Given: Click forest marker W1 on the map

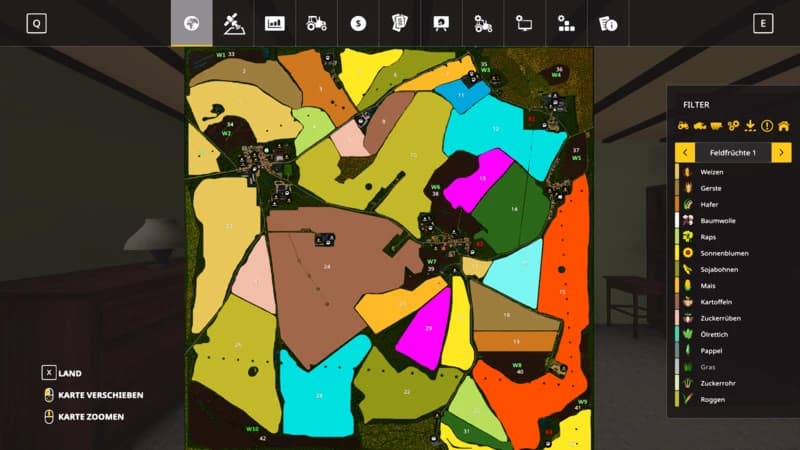Looking at the screenshot, I should (x=220, y=55).
